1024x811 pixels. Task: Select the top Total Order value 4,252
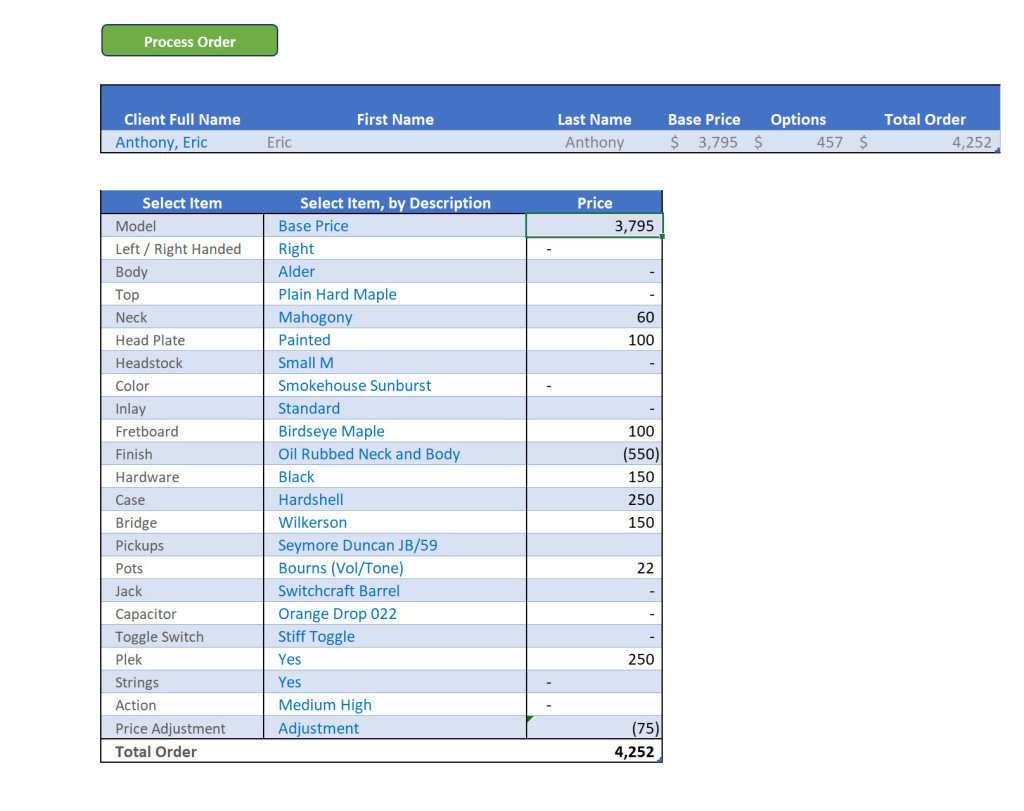[x=971, y=142]
